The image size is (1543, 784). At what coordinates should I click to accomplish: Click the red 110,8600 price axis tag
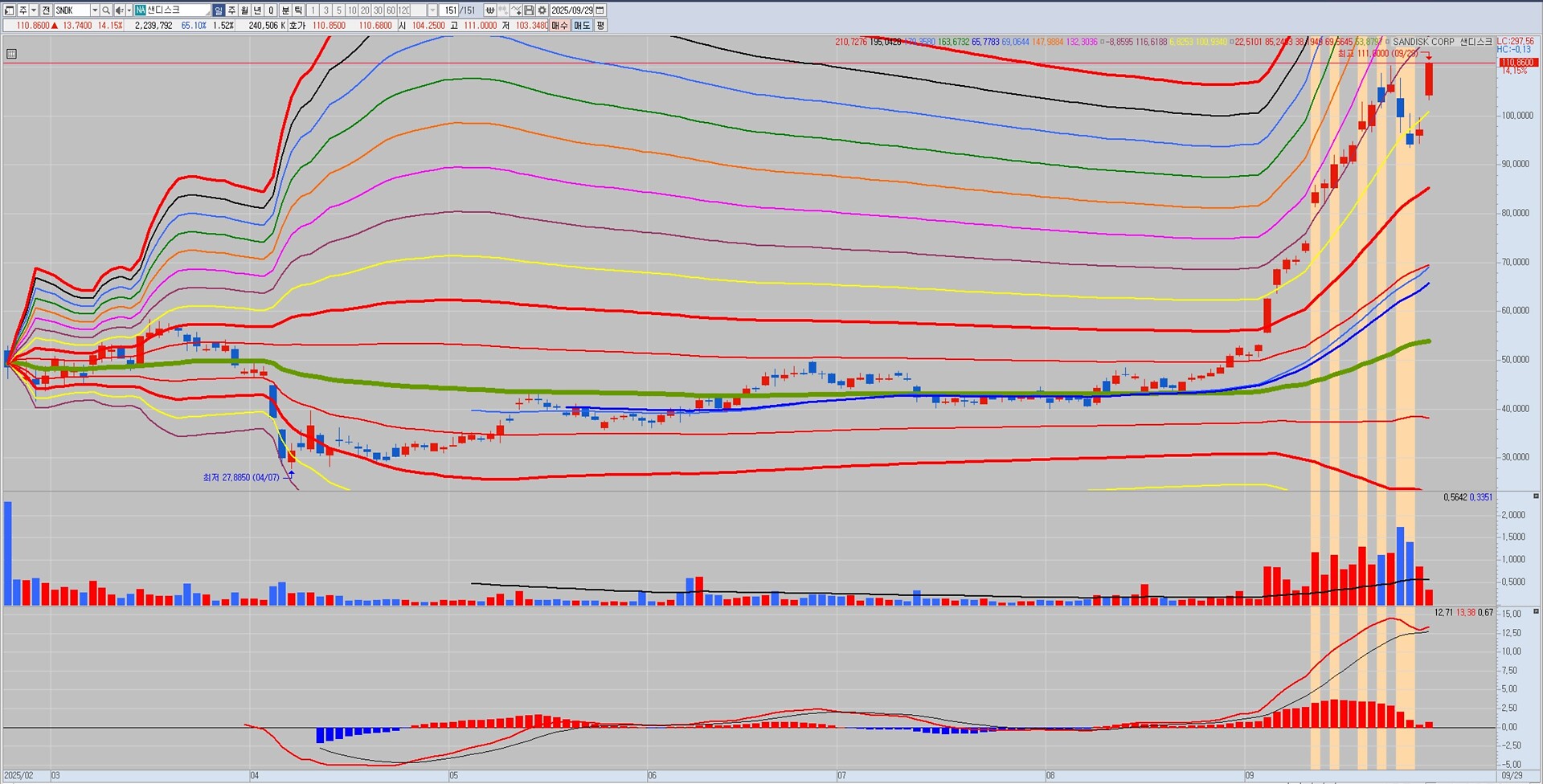[x=1517, y=62]
